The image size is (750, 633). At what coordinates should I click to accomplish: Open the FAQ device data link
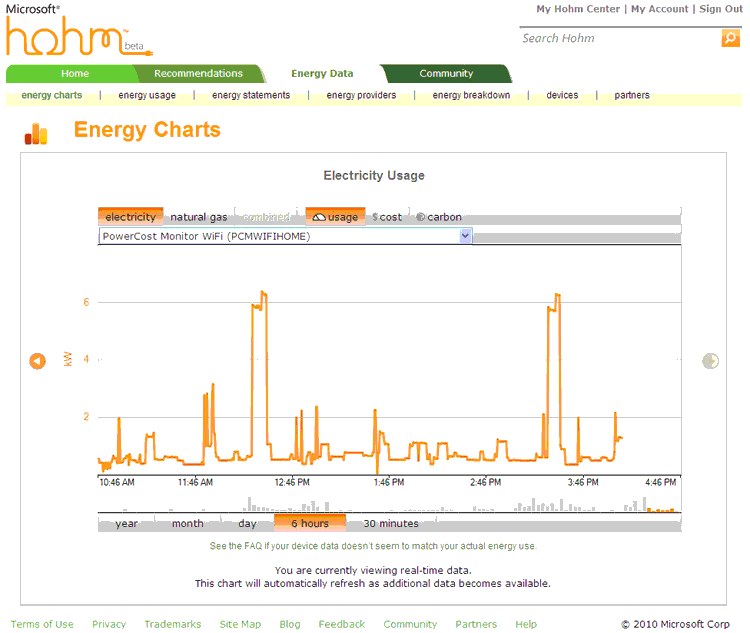(x=373, y=546)
